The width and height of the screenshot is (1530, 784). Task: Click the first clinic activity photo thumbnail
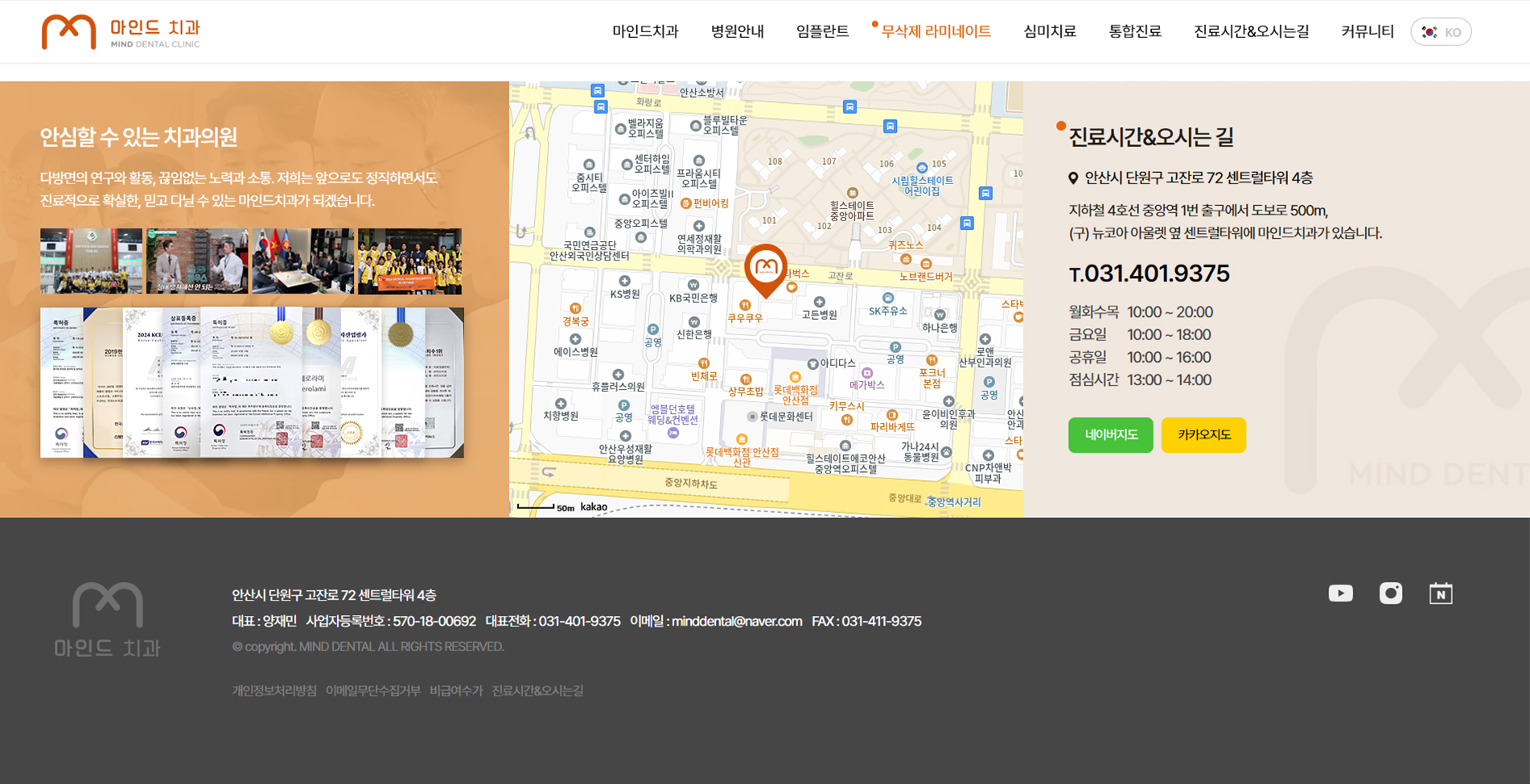coord(91,261)
